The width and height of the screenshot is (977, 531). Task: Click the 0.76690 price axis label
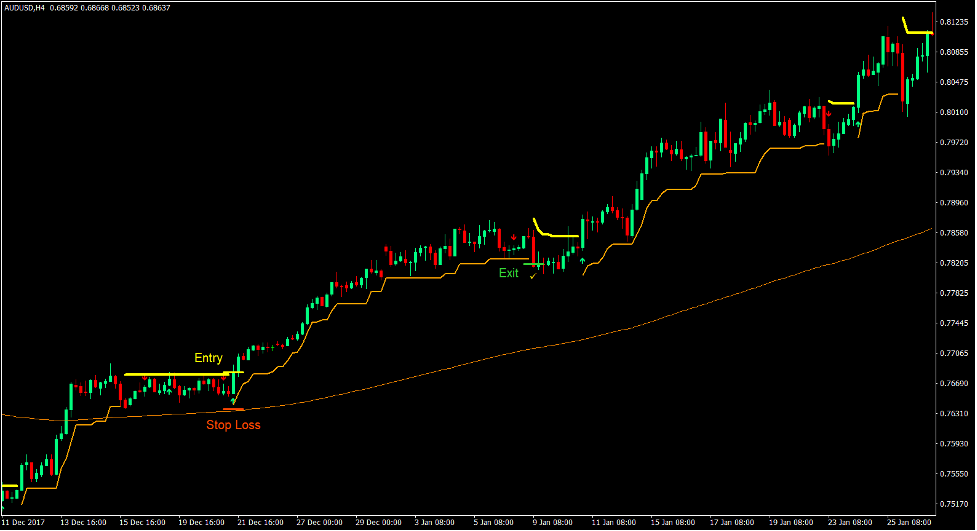pos(954,384)
